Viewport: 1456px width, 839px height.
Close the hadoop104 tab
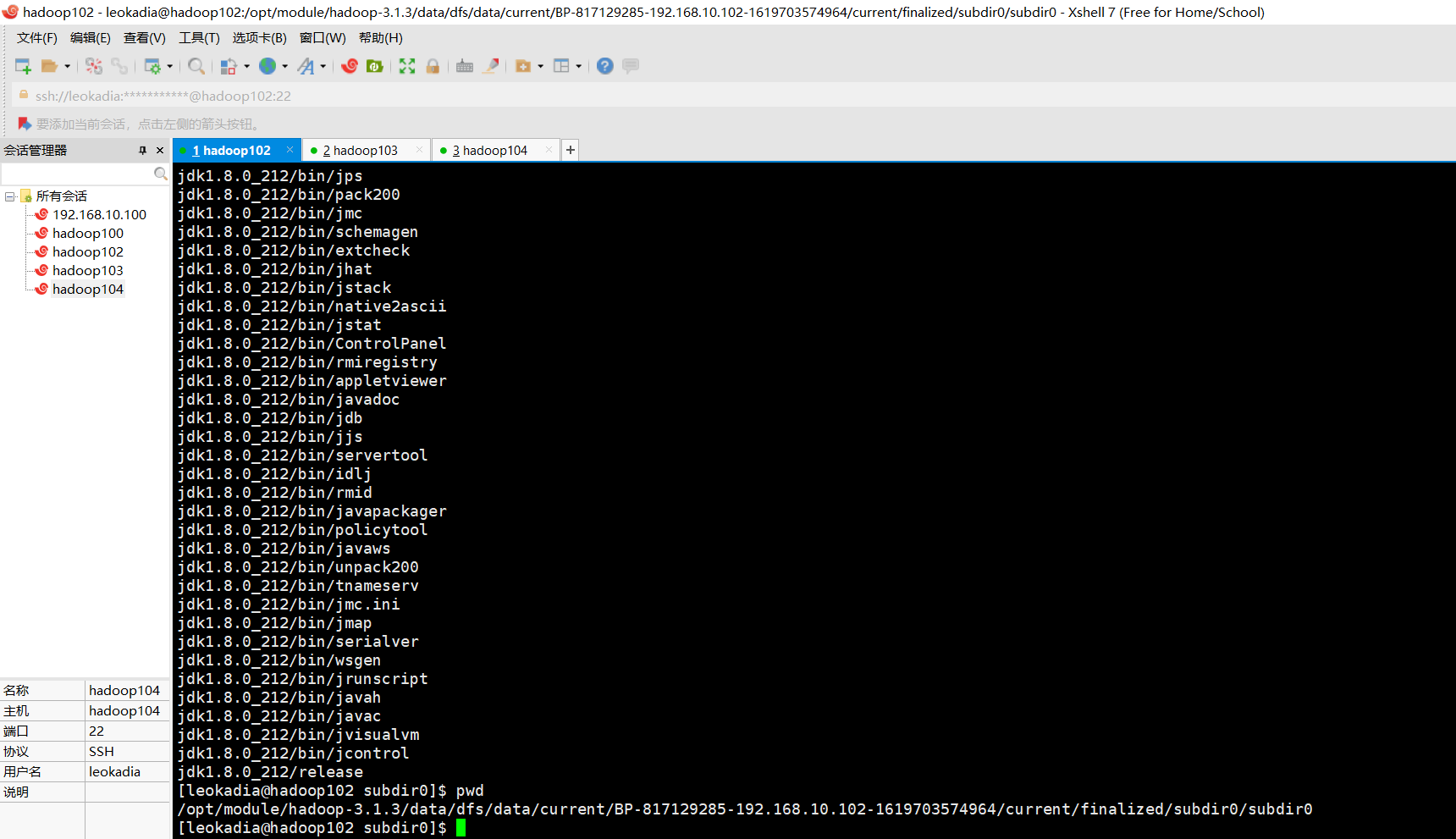click(549, 150)
